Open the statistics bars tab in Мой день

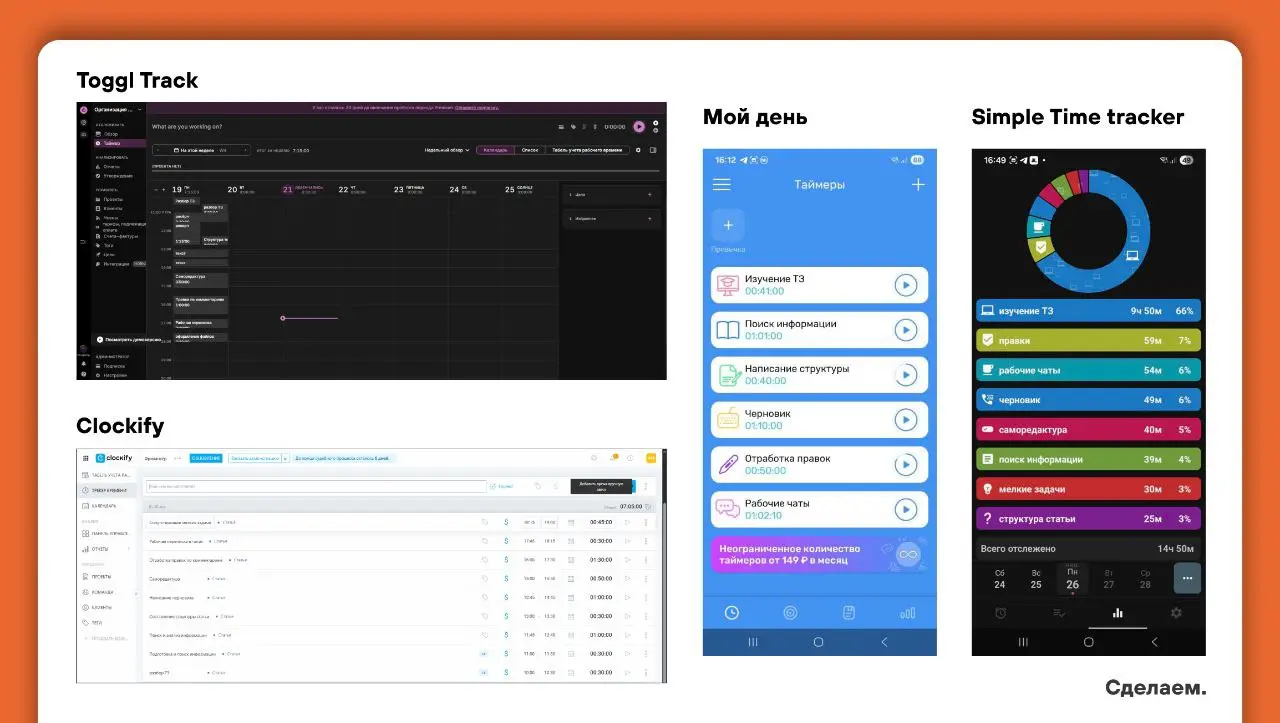pyautogui.click(x=907, y=613)
